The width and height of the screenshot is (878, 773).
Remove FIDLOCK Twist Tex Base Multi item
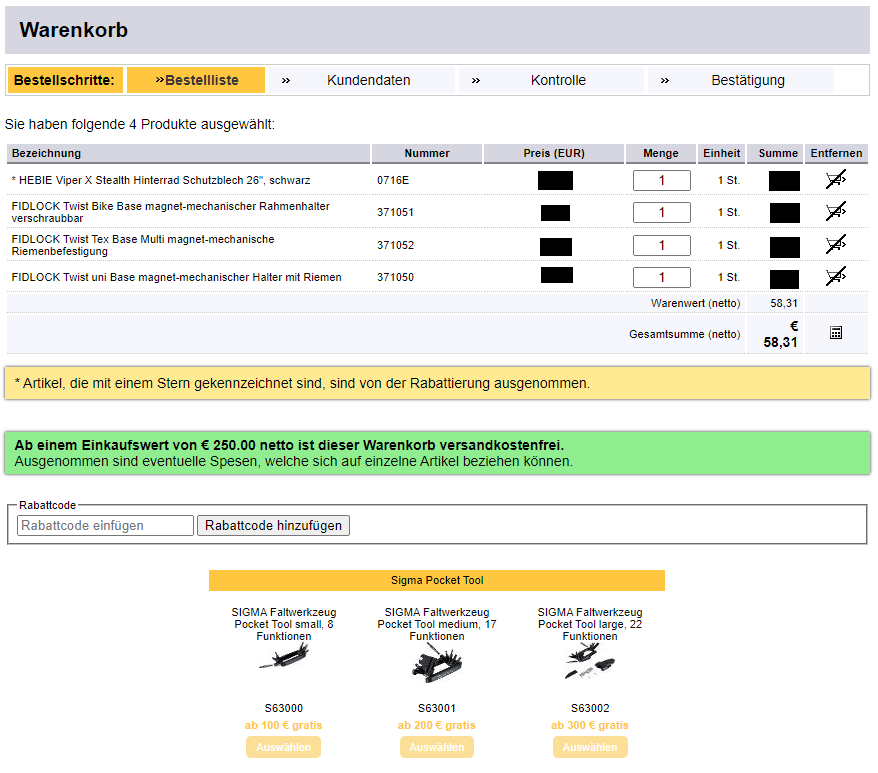tap(836, 245)
